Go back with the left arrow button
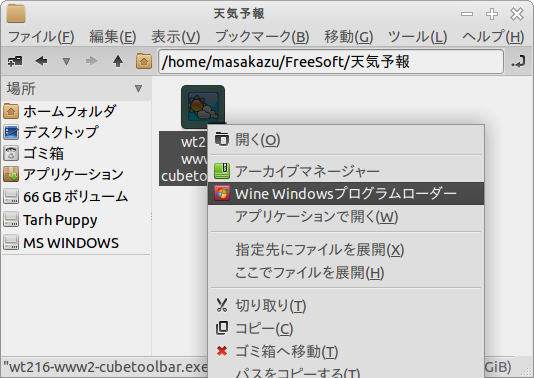534x378 pixels. click(42, 61)
